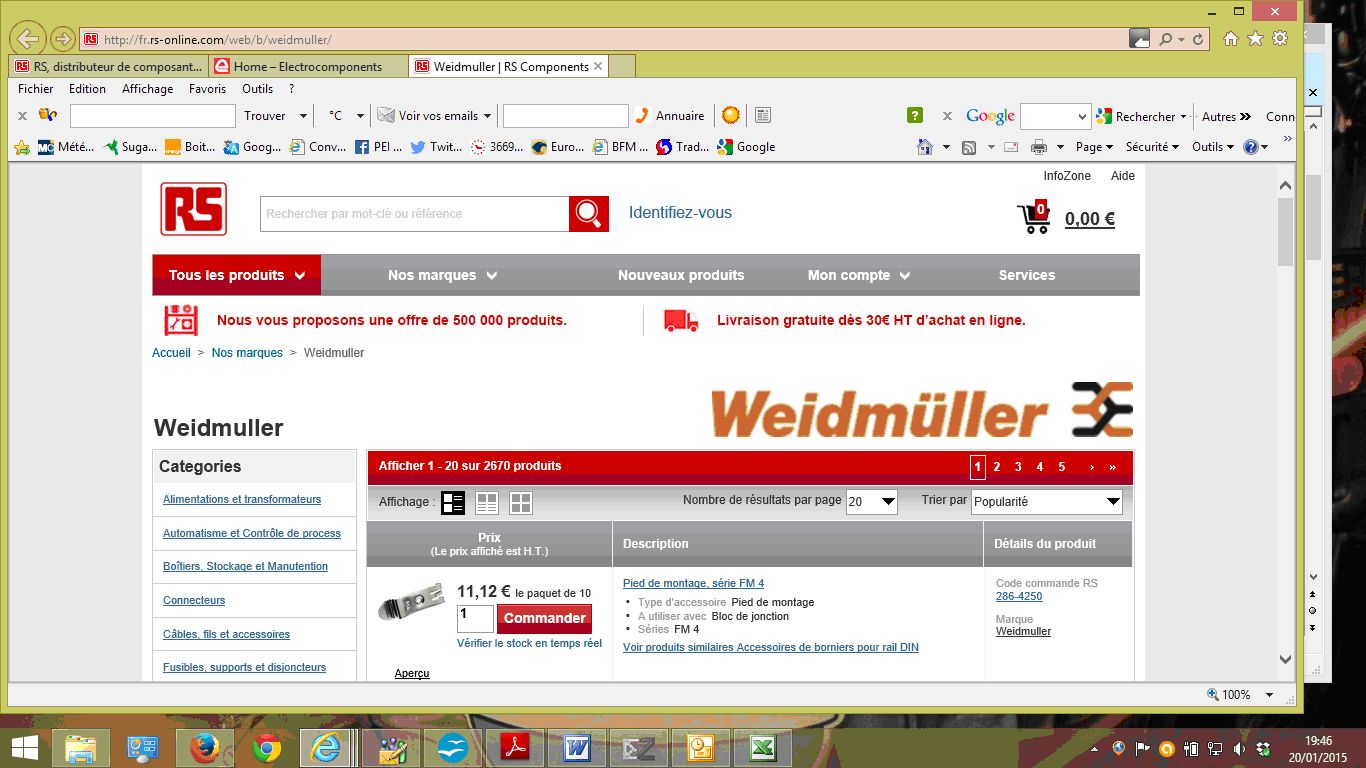Open Firefox from the taskbar
The image size is (1366, 768).
click(204, 747)
